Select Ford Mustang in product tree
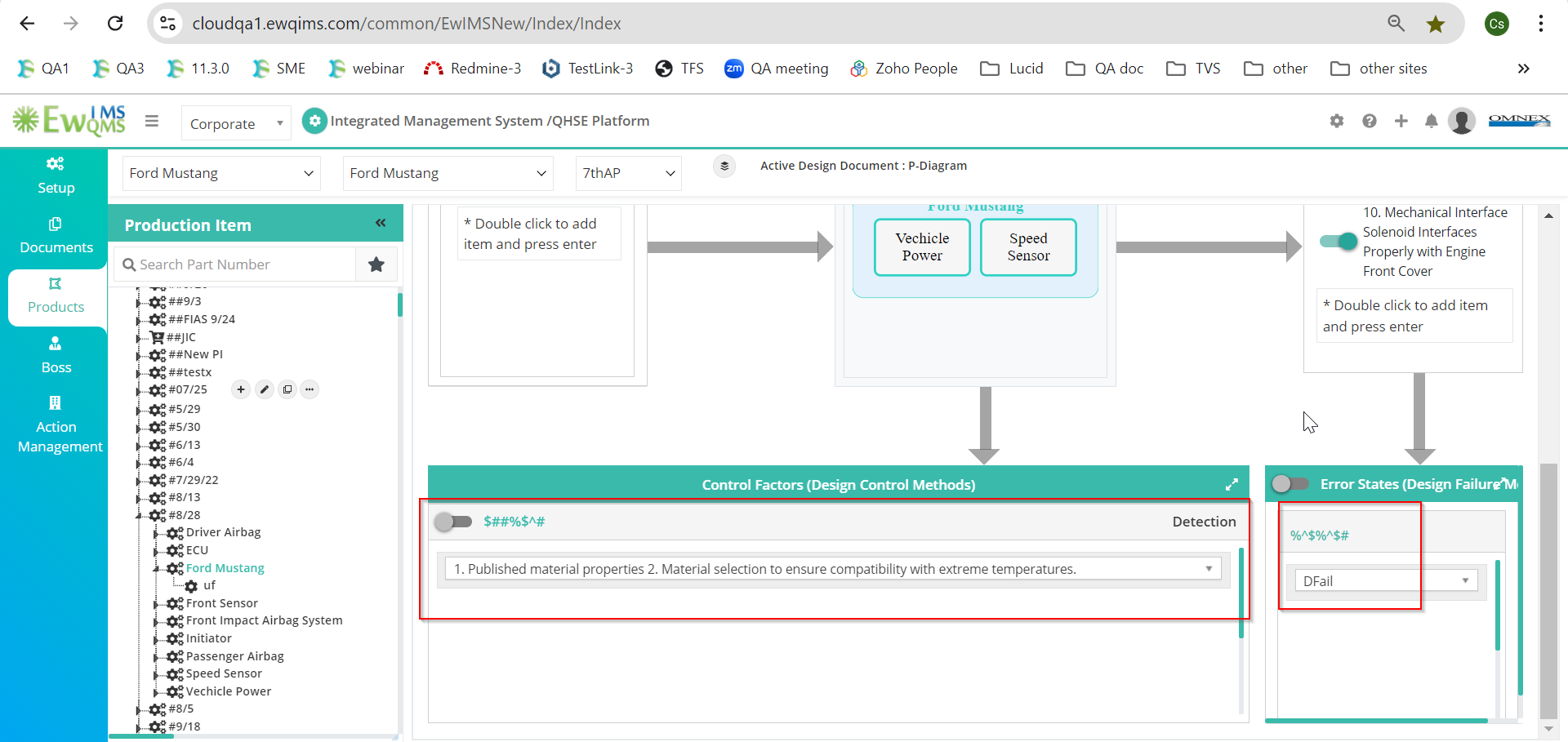The height and width of the screenshot is (742, 1568). (225, 568)
